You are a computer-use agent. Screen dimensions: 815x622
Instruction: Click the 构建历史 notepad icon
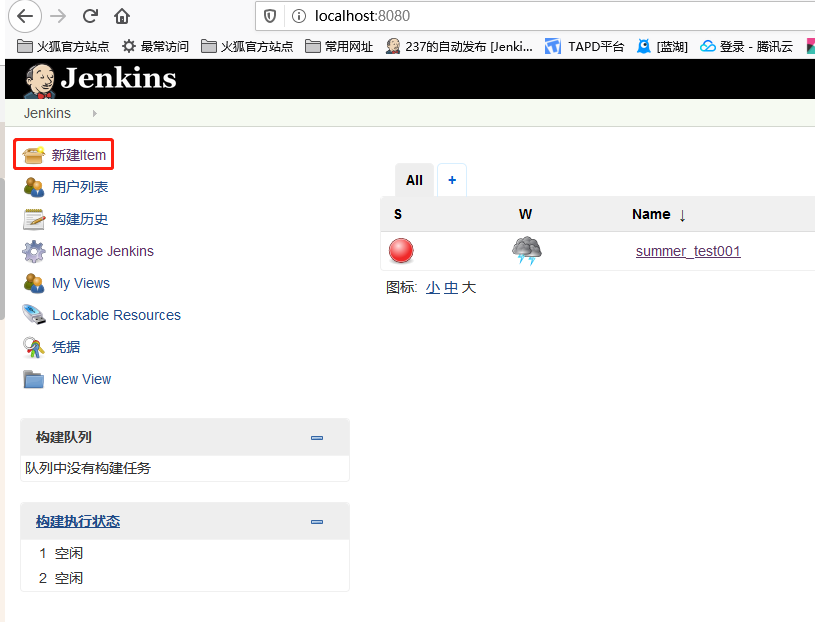tap(34, 219)
